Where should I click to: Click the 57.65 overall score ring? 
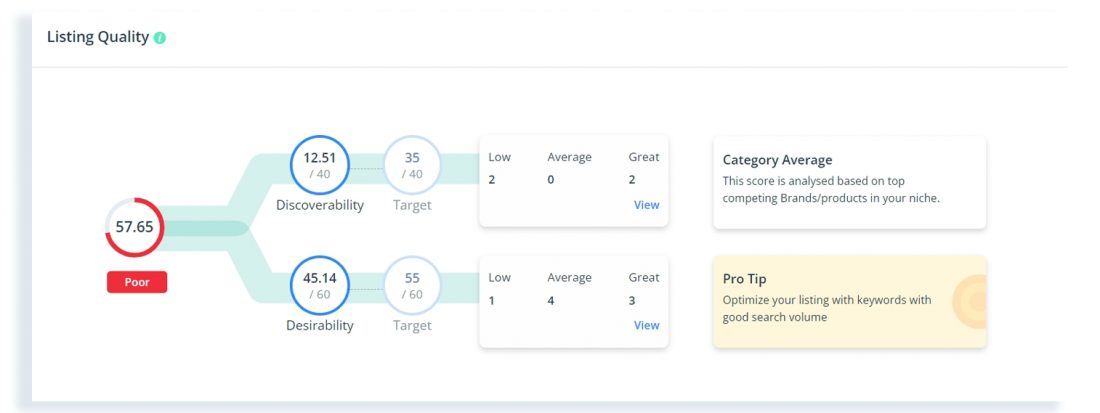pyautogui.click(x=135, y=227)
